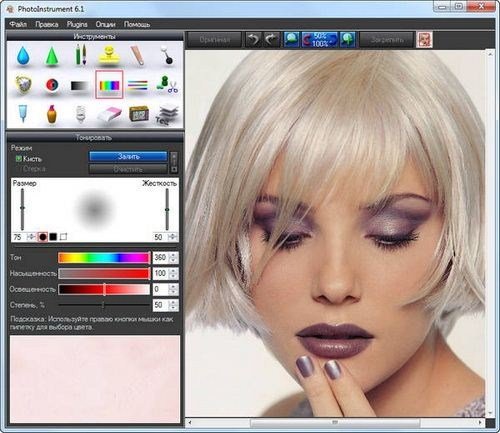Select the pink eraser tool
Image resolution: width=500 pixels, height=433 pixels.
click(109, 115)
